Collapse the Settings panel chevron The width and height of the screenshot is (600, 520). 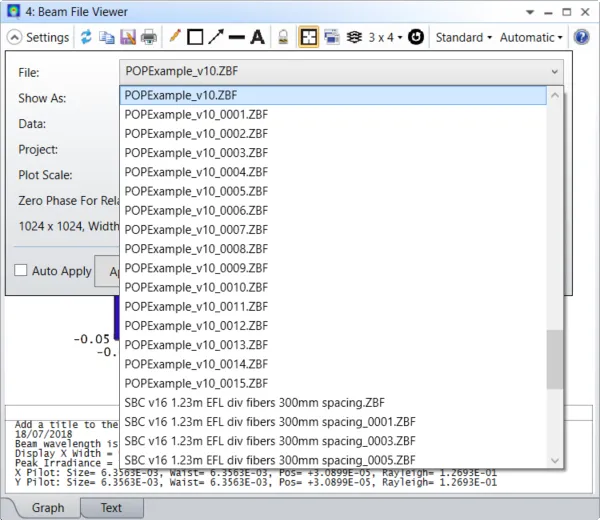[14, 37]
